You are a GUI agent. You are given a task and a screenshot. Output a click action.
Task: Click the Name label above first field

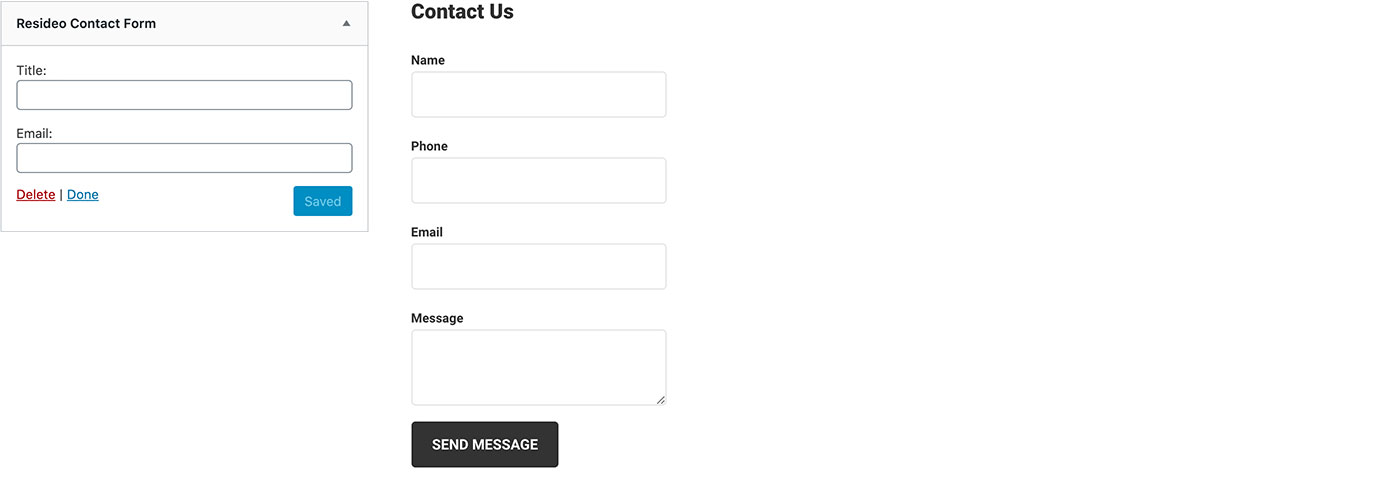(x=428, y=60)
